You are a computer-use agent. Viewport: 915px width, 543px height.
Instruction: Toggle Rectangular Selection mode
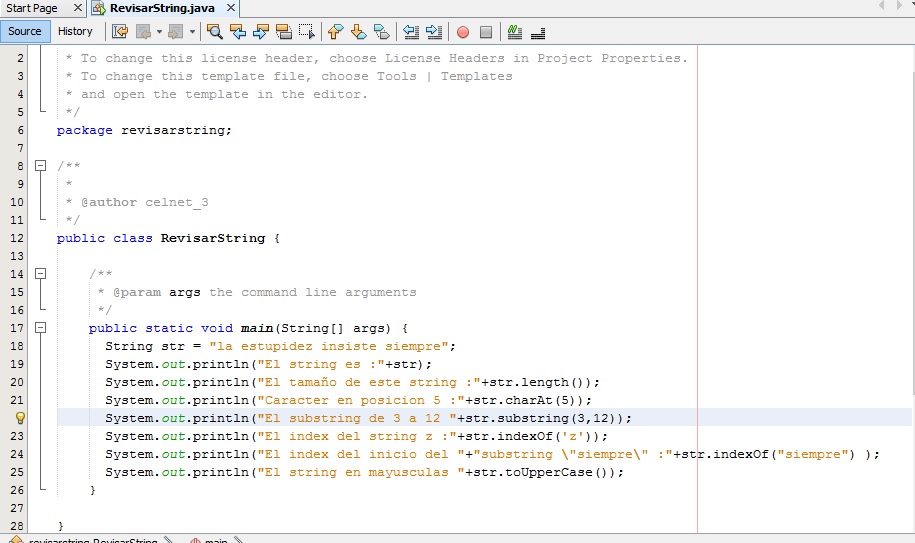pos(307,32)
